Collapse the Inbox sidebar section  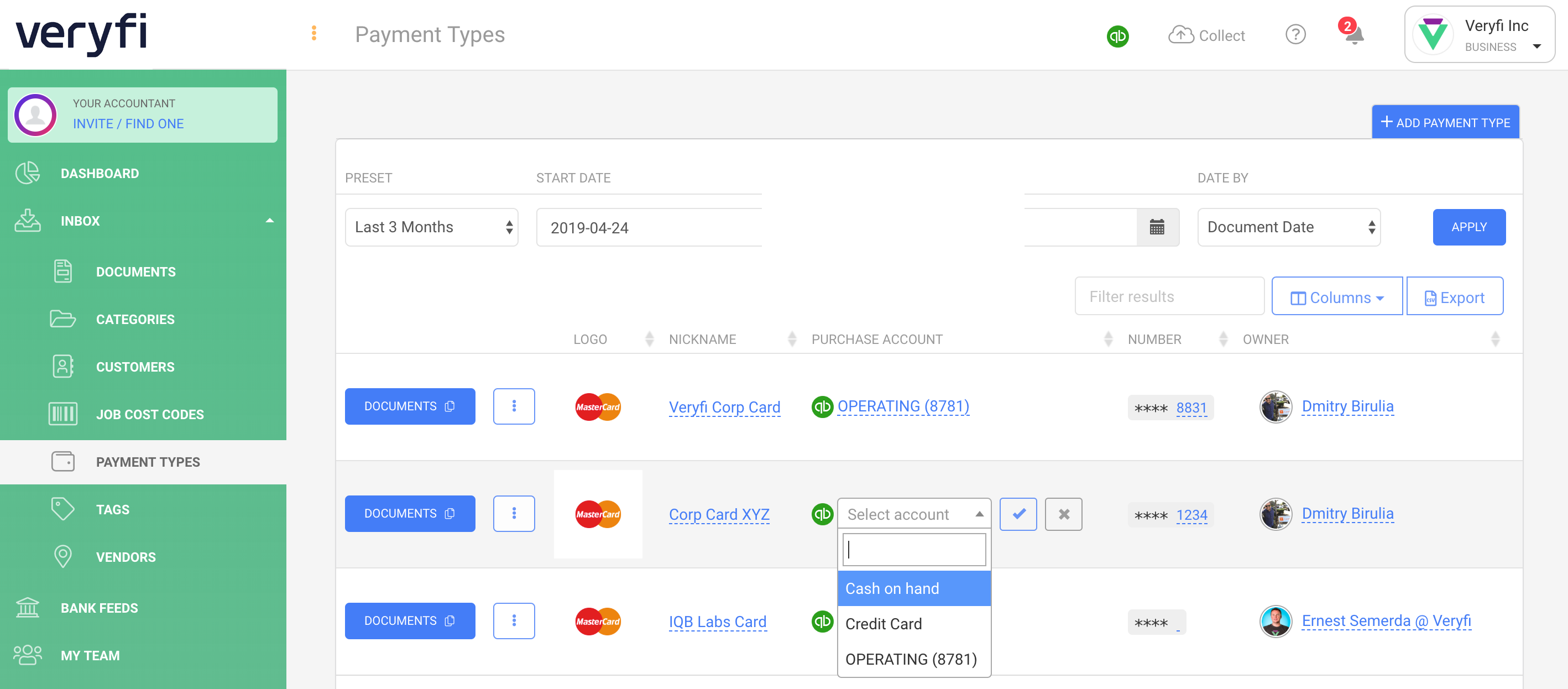(x=270, y=220)
